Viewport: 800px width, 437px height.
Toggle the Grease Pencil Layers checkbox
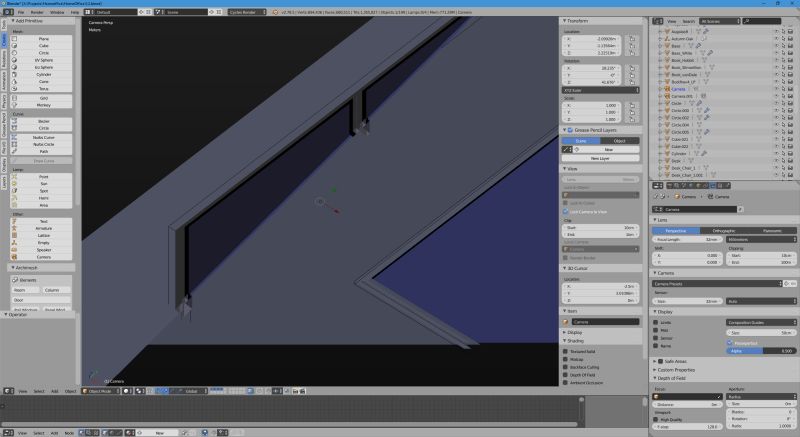coord(570,131)
